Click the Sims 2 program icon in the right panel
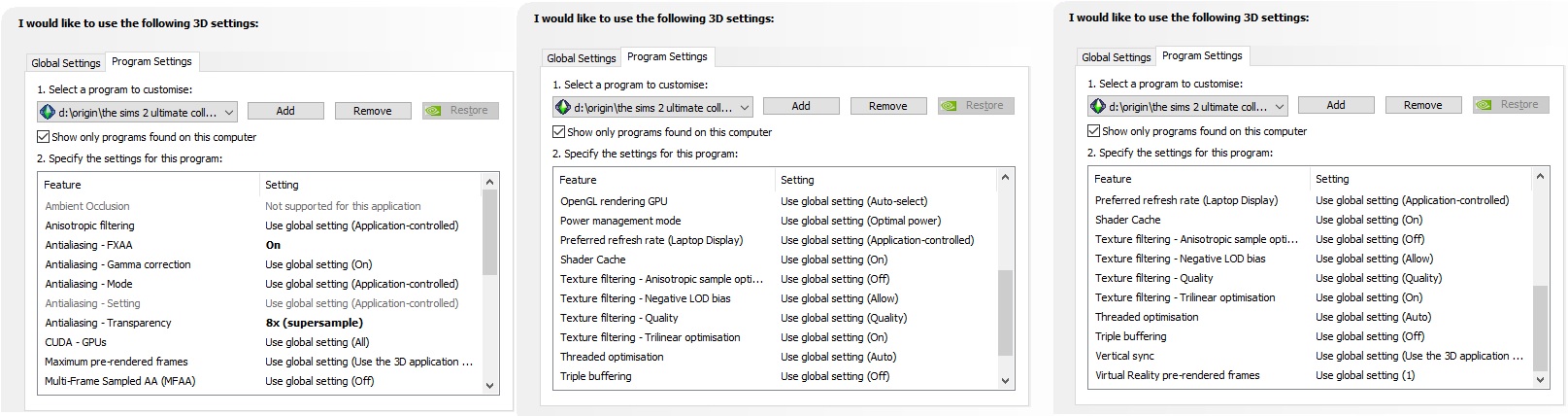 [x=1098, y=106]
